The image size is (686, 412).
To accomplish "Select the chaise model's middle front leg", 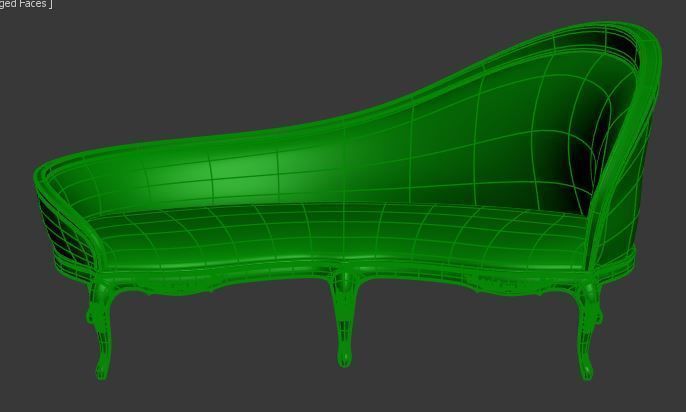I will tap(344, 319).
